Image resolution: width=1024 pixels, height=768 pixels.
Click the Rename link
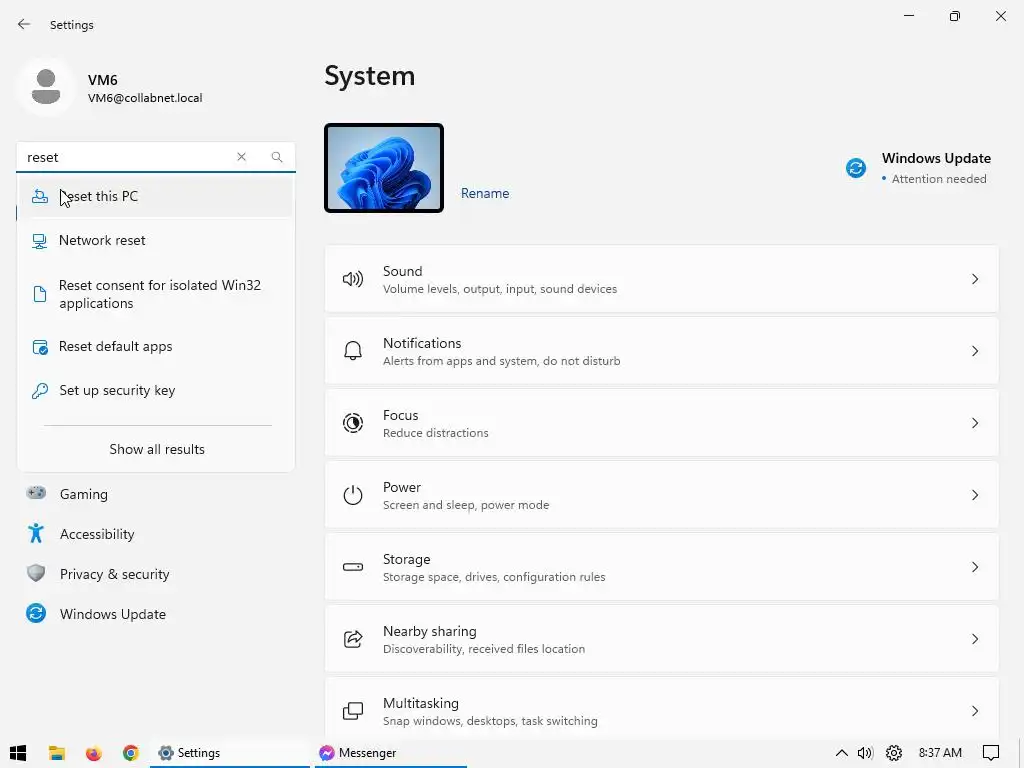coord(485,193)
